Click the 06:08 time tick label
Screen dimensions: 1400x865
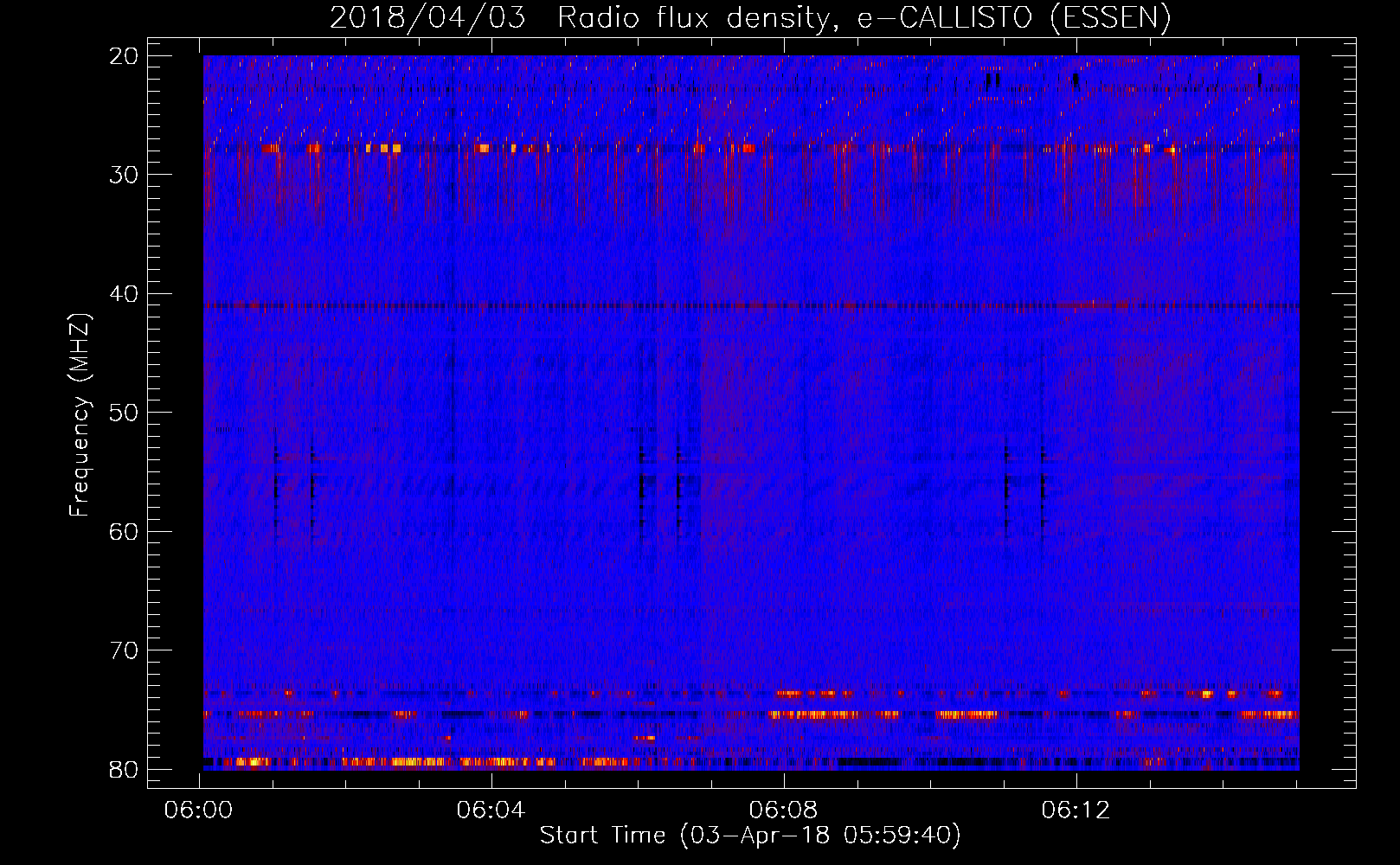tap(784, 811)
